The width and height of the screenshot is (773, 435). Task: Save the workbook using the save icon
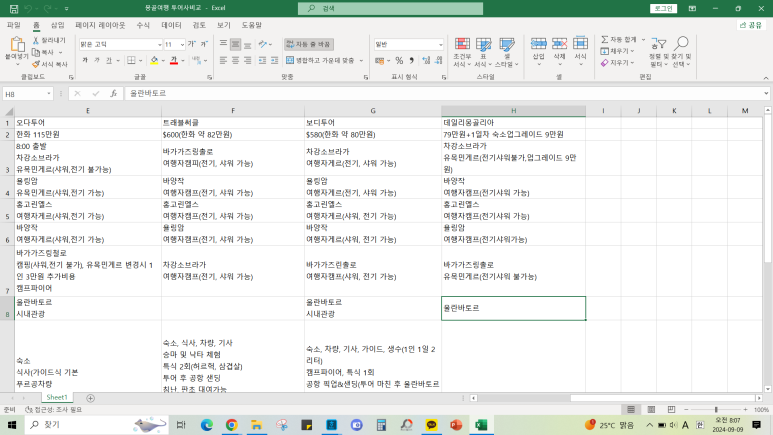pyautogui.click(x=14, y=8)
